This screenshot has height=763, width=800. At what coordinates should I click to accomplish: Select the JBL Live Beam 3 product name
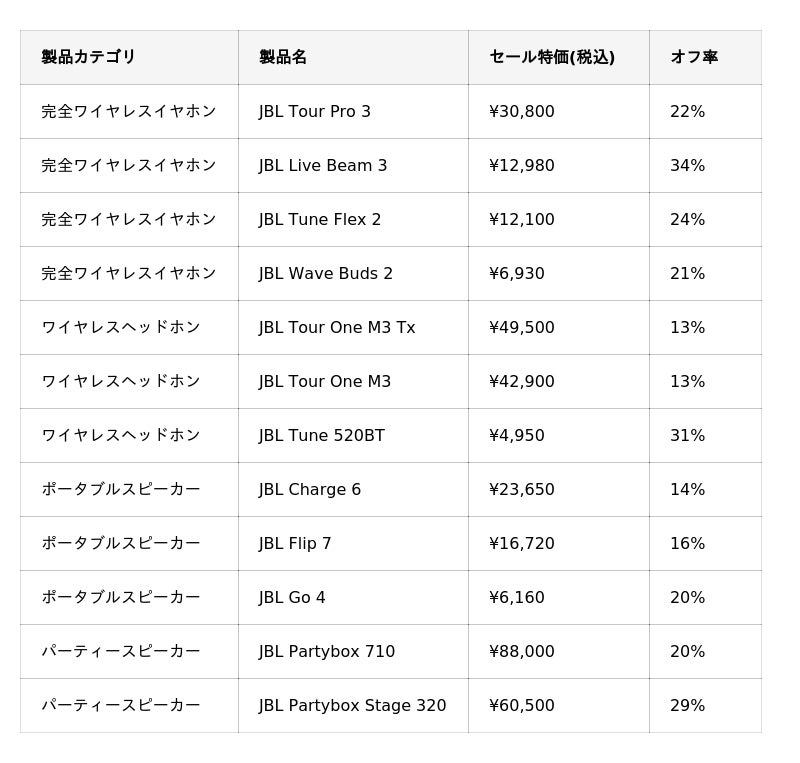(x=323, y=166)
